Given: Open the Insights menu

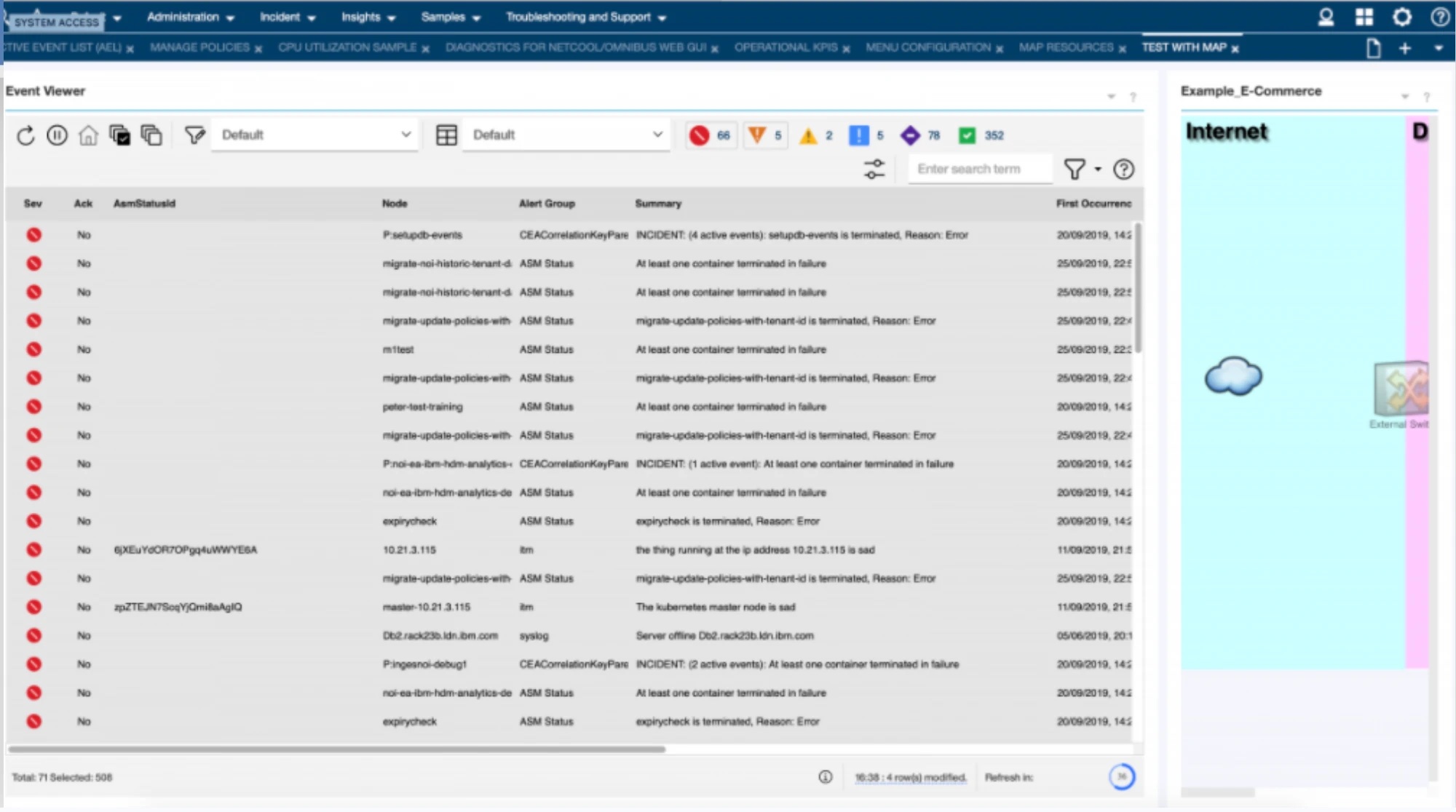Looking at the screenshot, I should click(368, 17).
